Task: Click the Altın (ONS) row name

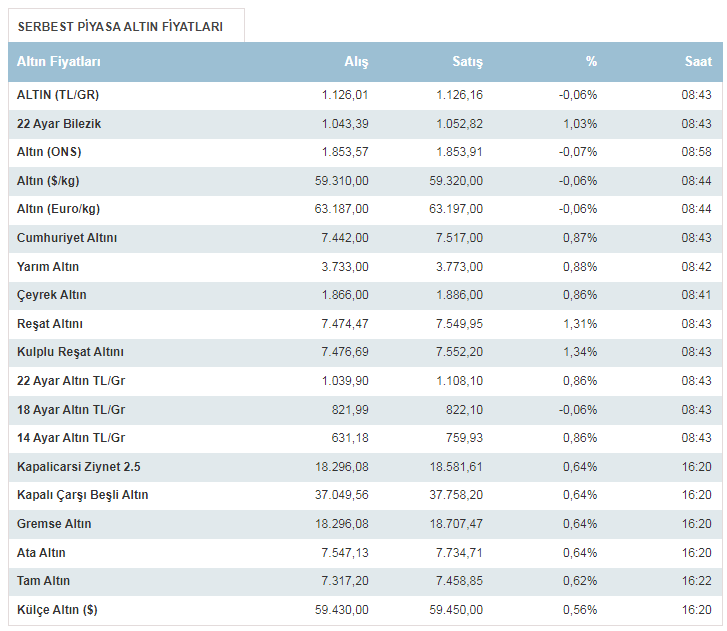Action: pyautogui.click(x=49, y=152)
